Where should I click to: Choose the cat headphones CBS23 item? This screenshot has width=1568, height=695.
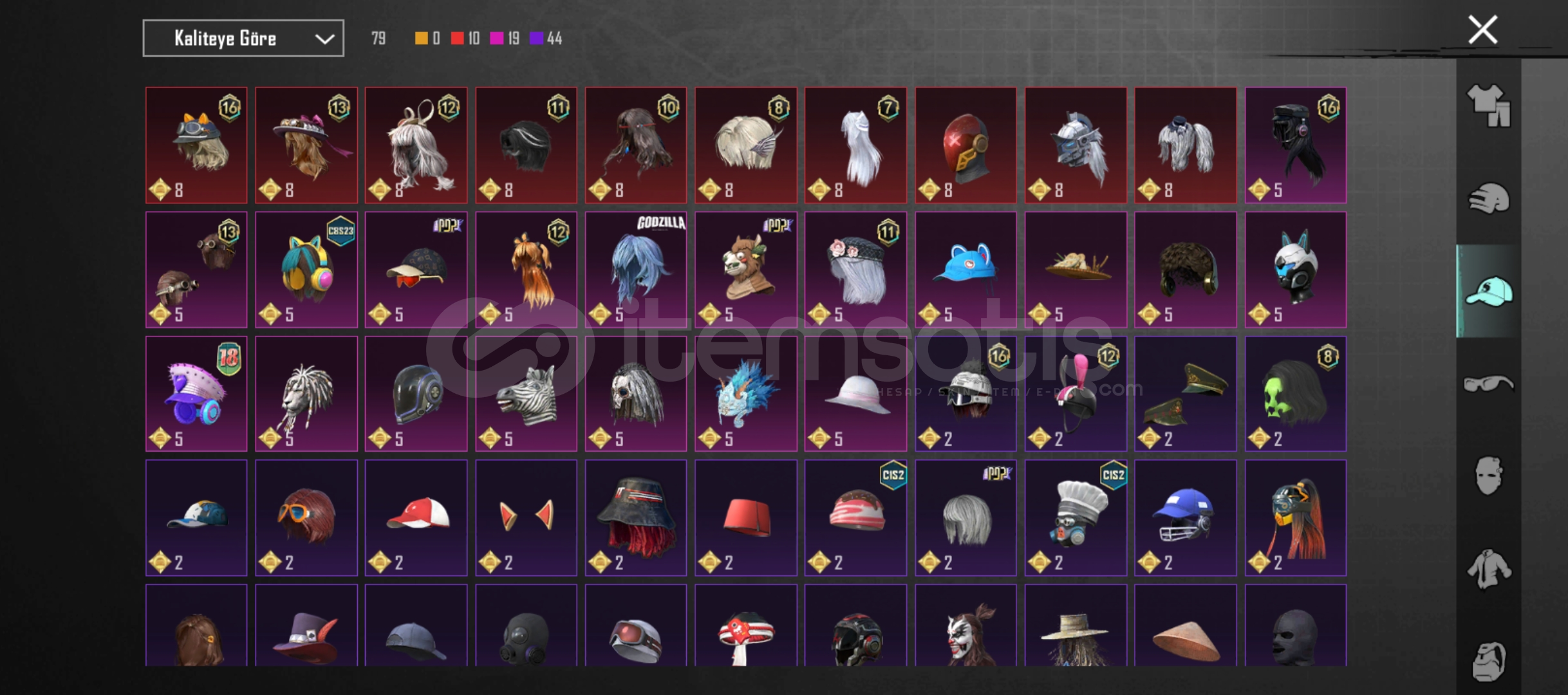pyautogui.click(x=306, y=269)
